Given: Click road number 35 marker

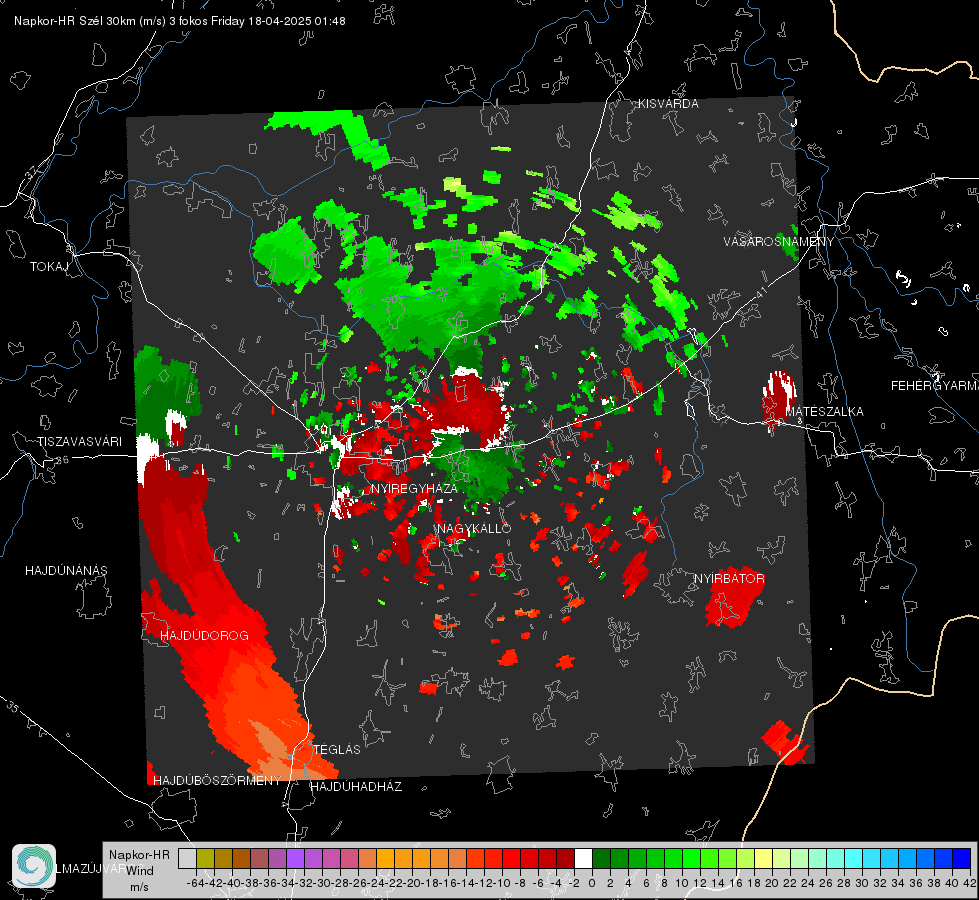Looking at the screenshot, I should pyautogui.click(x=13, y=708).
